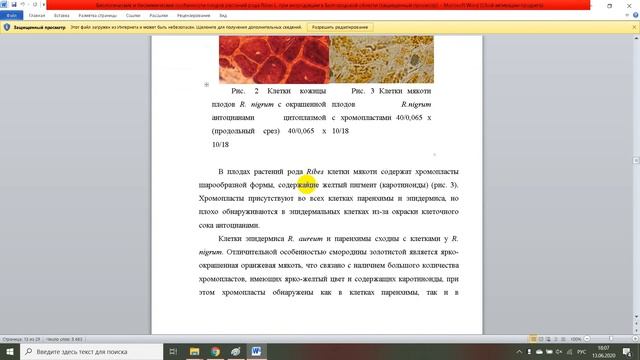Click the word count indicator in status bar
Viewport: 640px width, 360px height.
point(64,339)
